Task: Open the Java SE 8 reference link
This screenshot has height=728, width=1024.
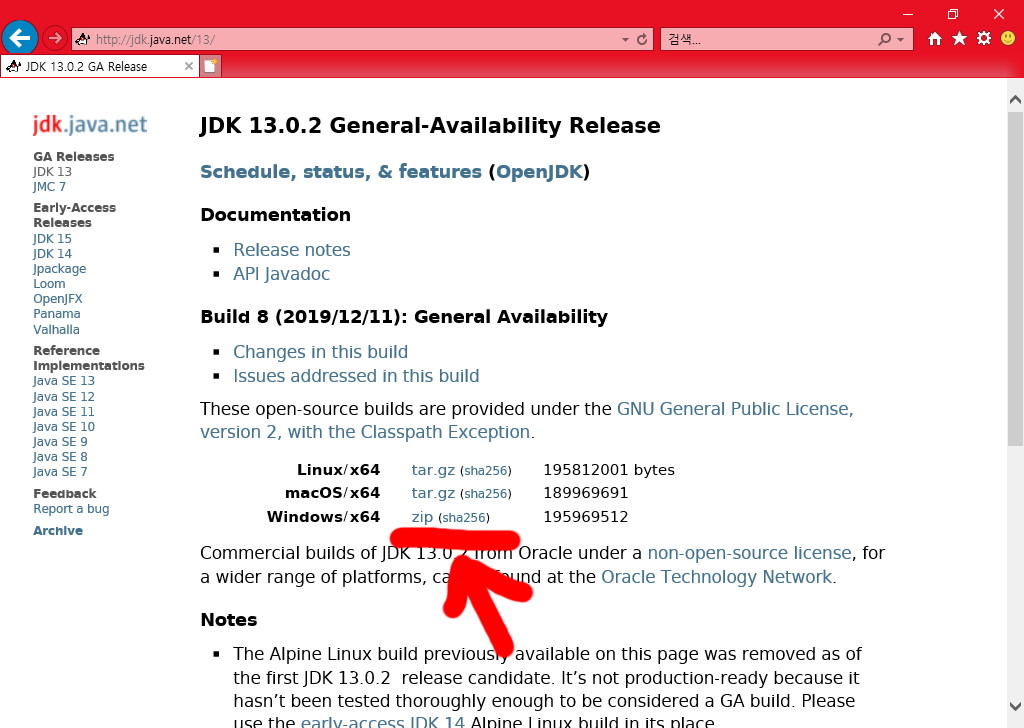Action: pos(60,456)
